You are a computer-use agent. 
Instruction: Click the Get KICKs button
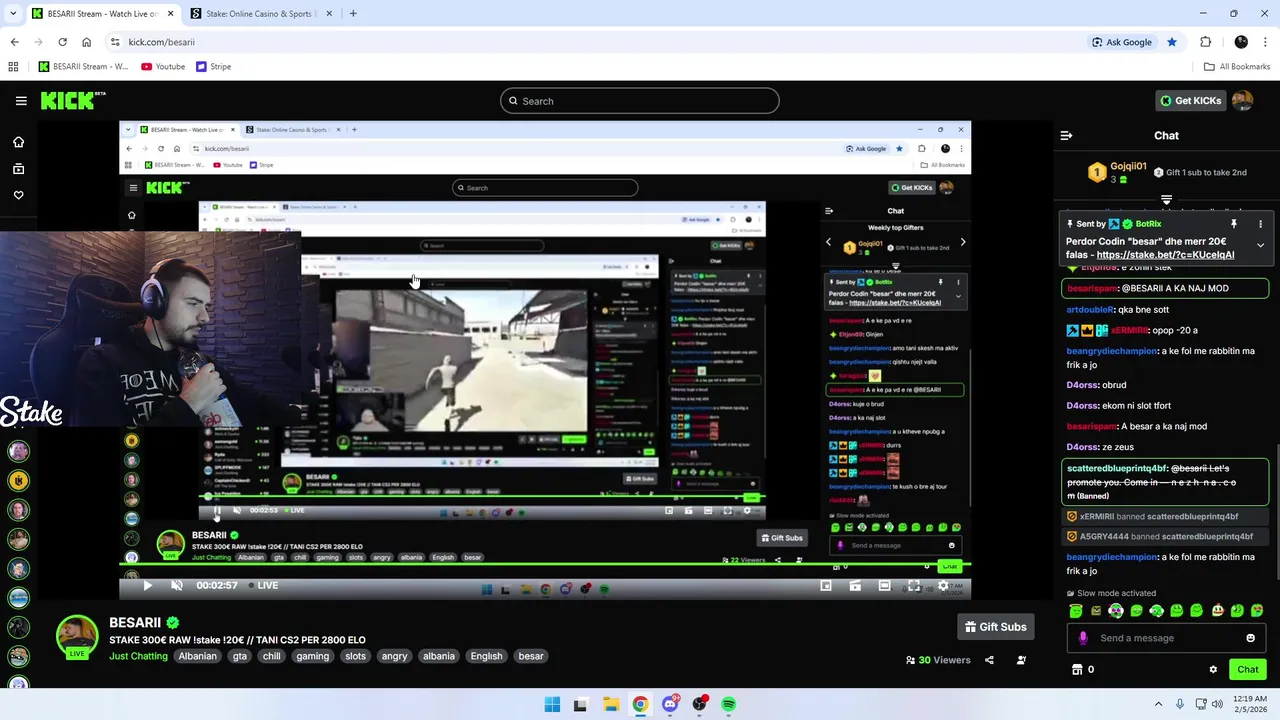point(1190,100)
